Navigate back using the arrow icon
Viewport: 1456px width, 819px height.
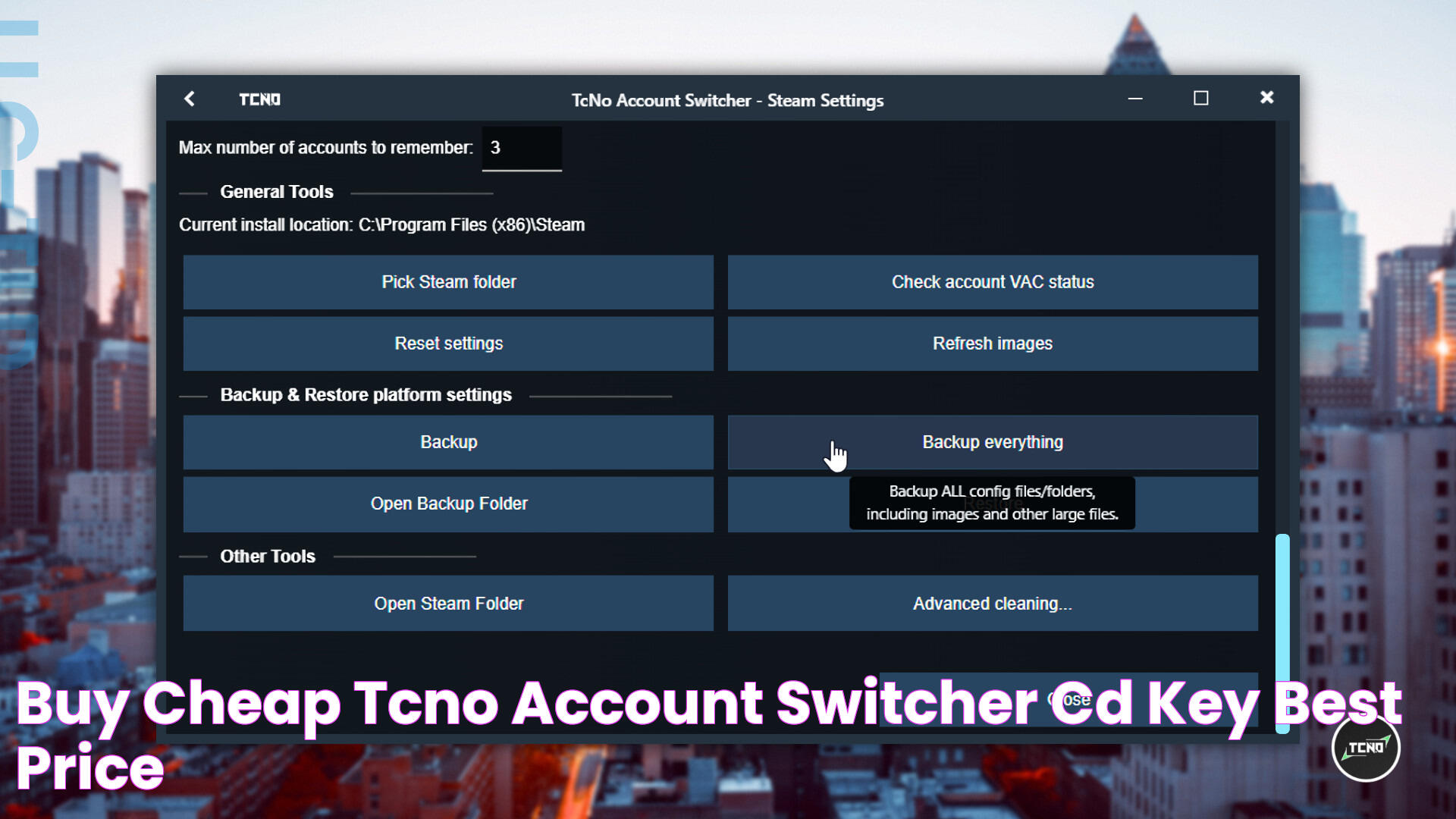[190, 99]
